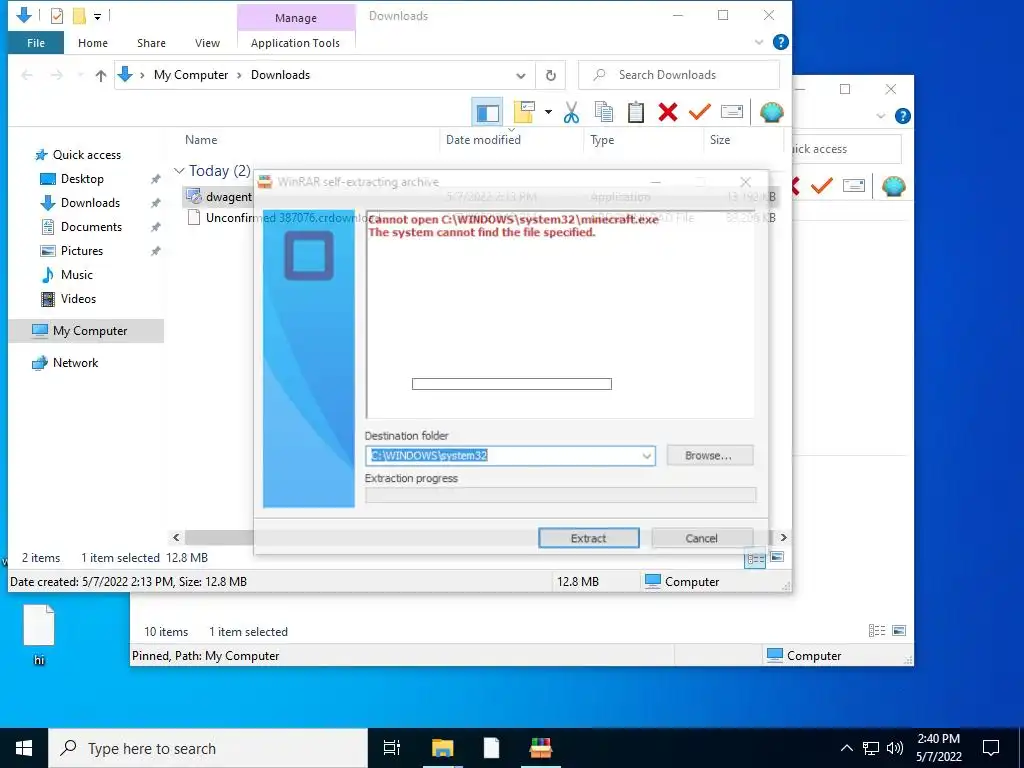Click the Type here to search box
Image resolution: width=1024 pixels, height=768 pixels.
tap(208, 748)
